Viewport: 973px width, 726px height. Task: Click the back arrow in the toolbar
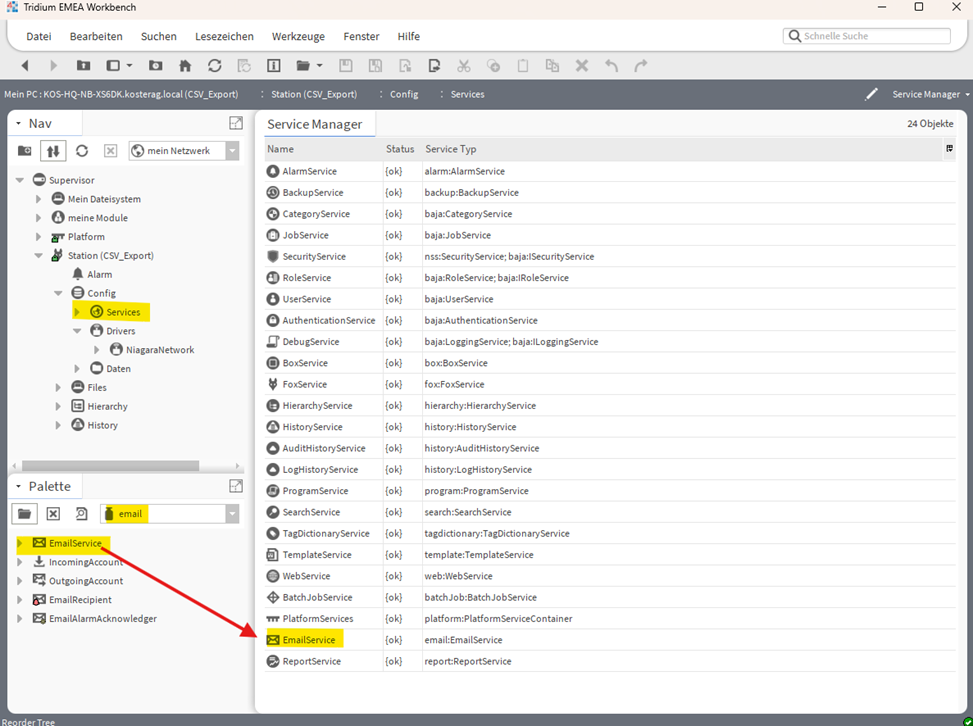coord(25,66)
